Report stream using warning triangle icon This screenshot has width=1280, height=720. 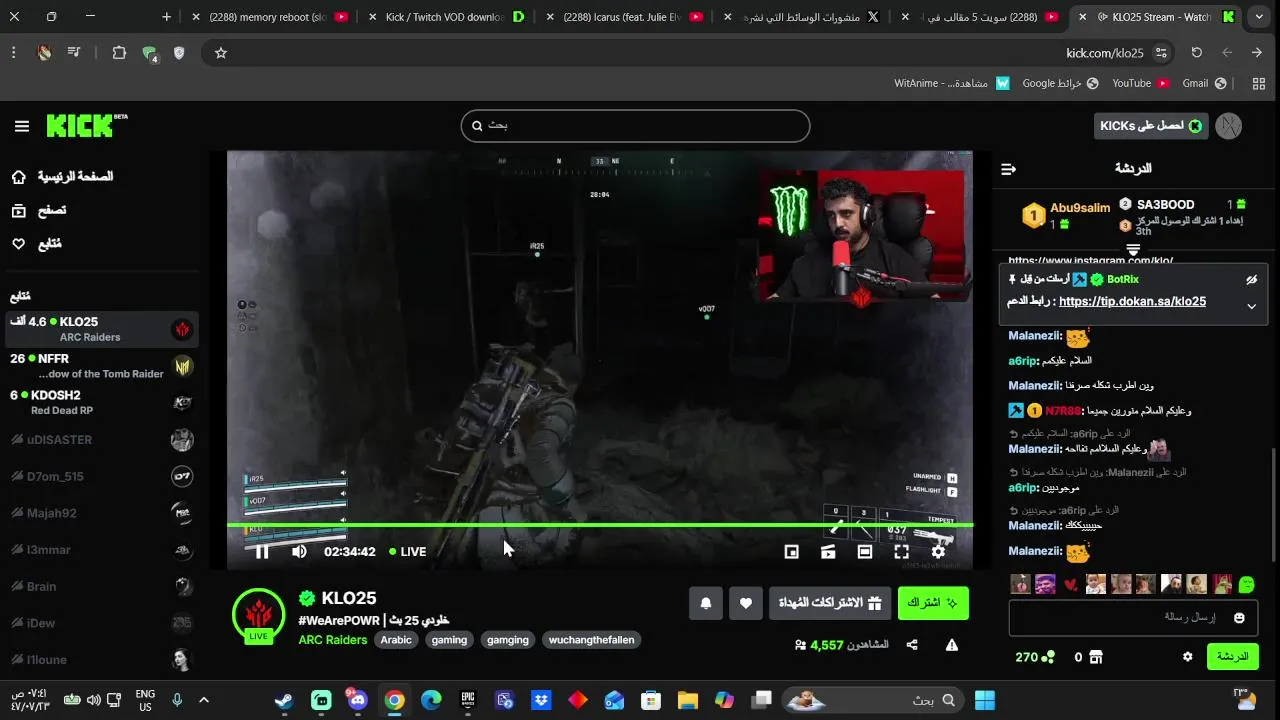952,645
